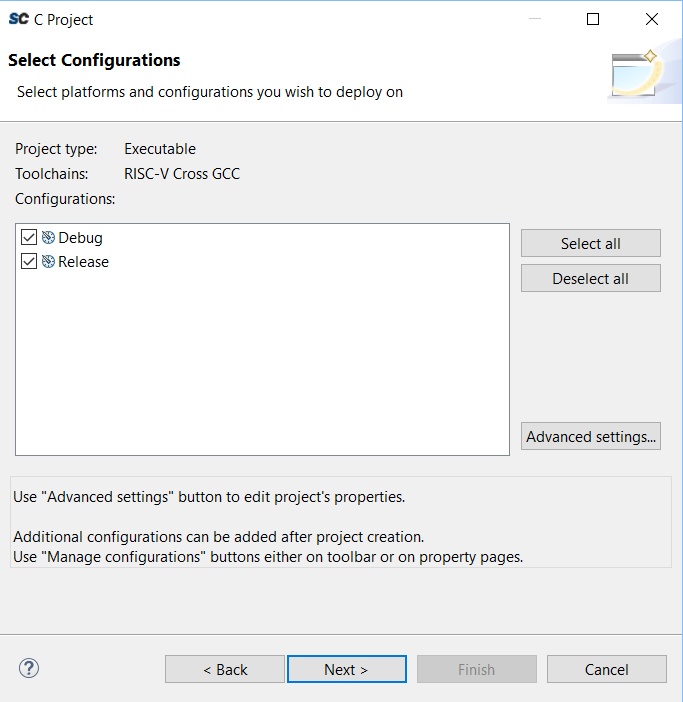Click the SC application icon in title bar
Image resolution: width=683 pixels, height=702 pixels.
coord(18,19)
